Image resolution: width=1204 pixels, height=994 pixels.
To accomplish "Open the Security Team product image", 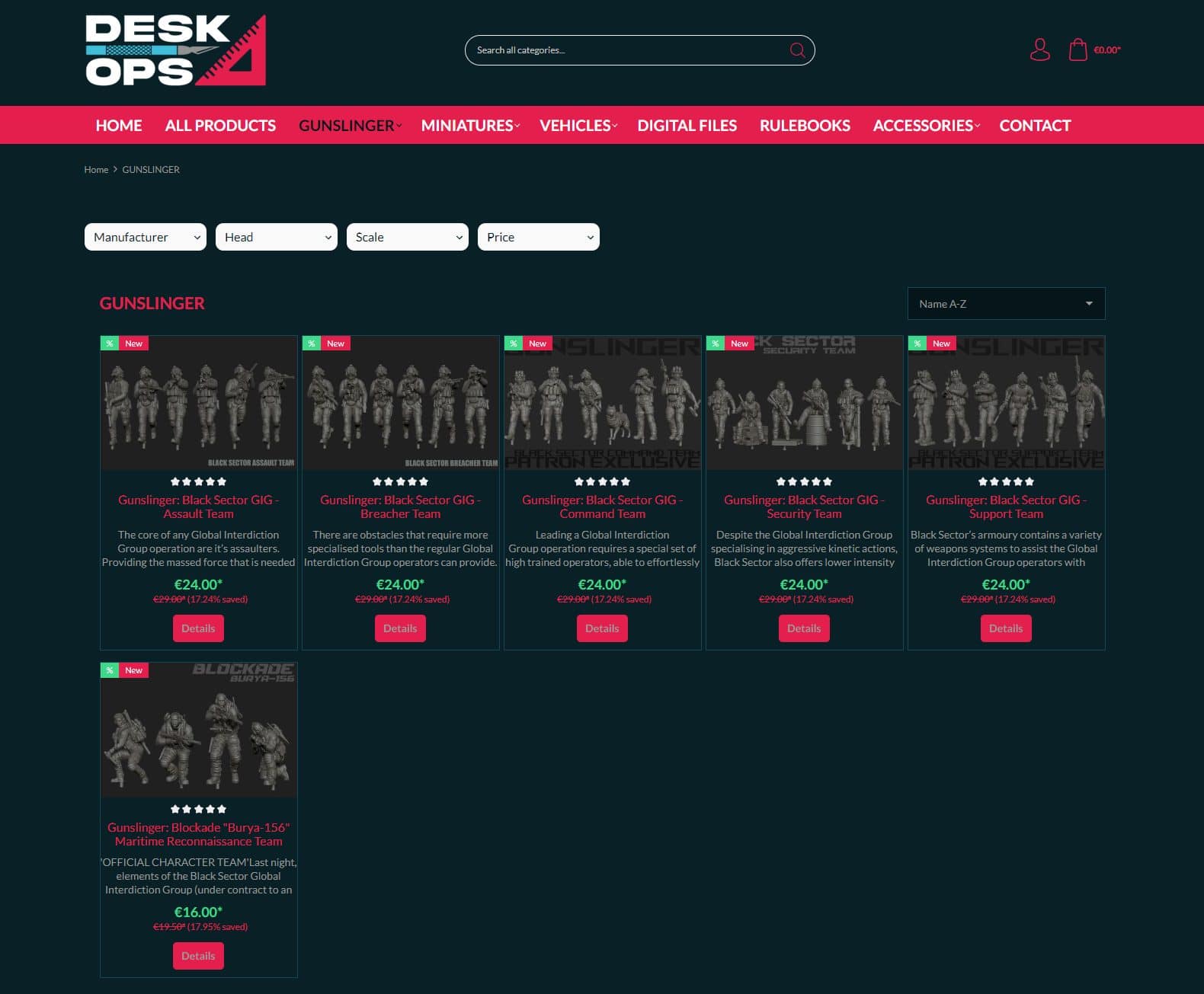I will pos(804,403).
